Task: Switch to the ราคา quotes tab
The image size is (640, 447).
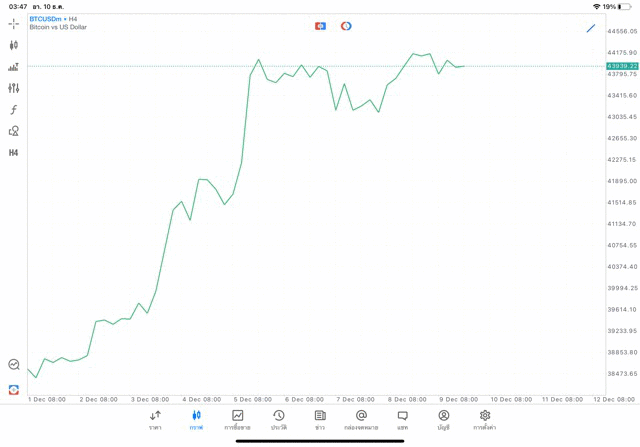Action: (x=155, y=420)
